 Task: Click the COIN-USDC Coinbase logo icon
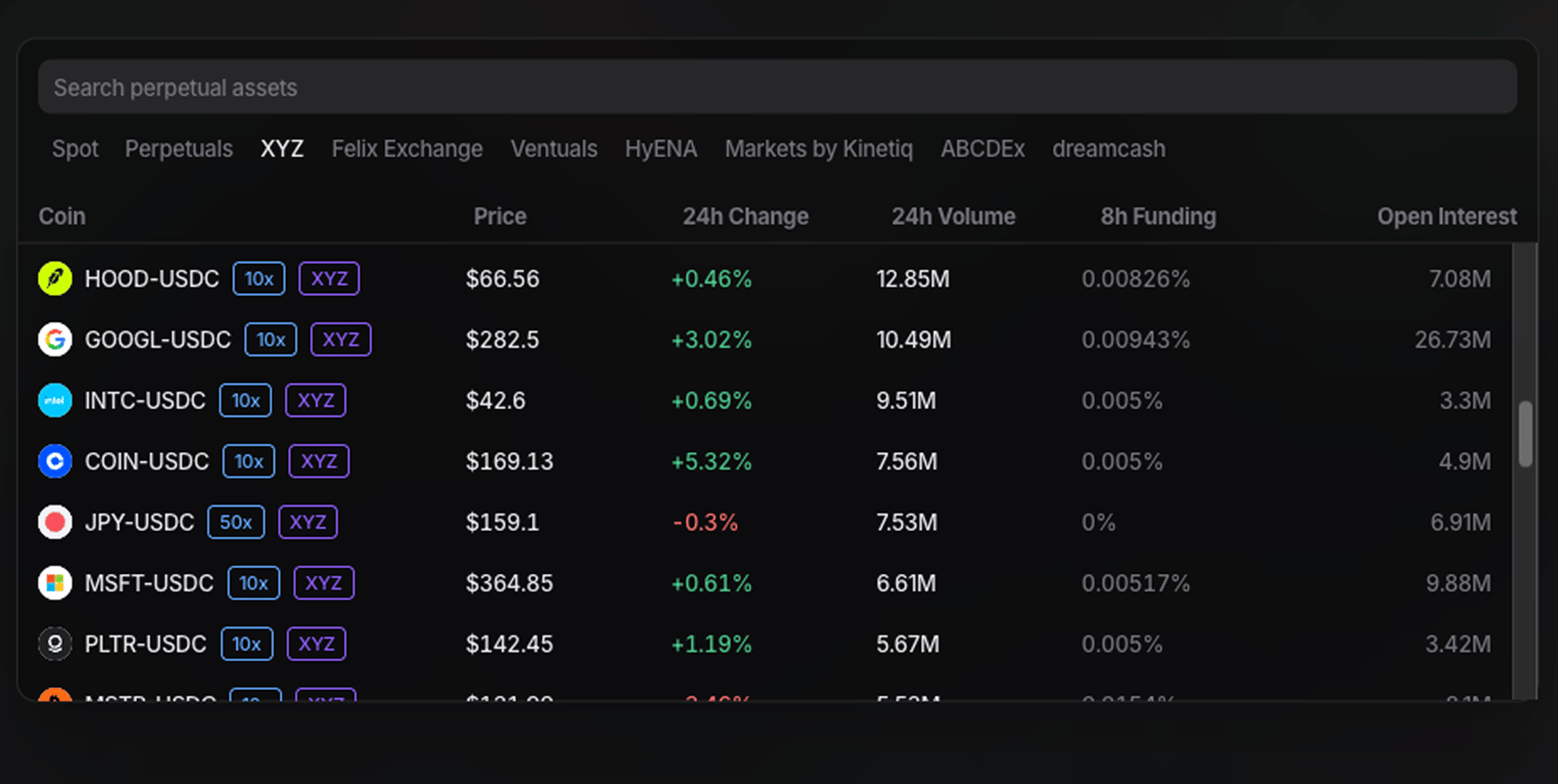(55, 461)
